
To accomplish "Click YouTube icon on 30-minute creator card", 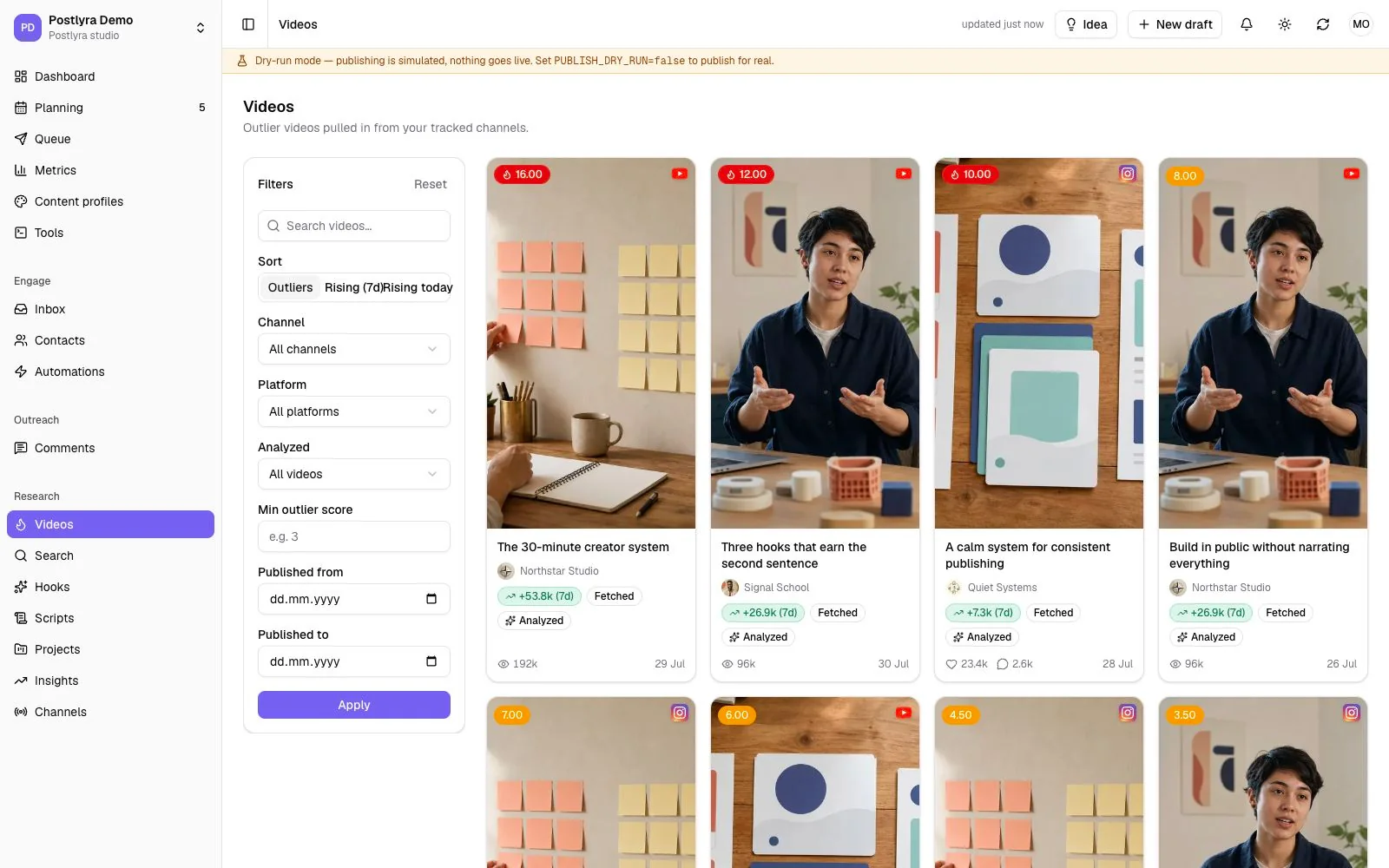I will click(680, 174).
